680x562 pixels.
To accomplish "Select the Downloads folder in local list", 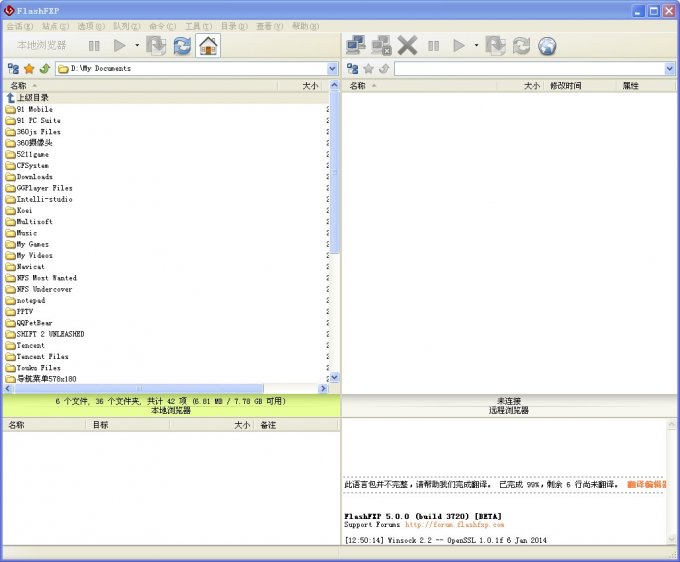I will 35,177.
